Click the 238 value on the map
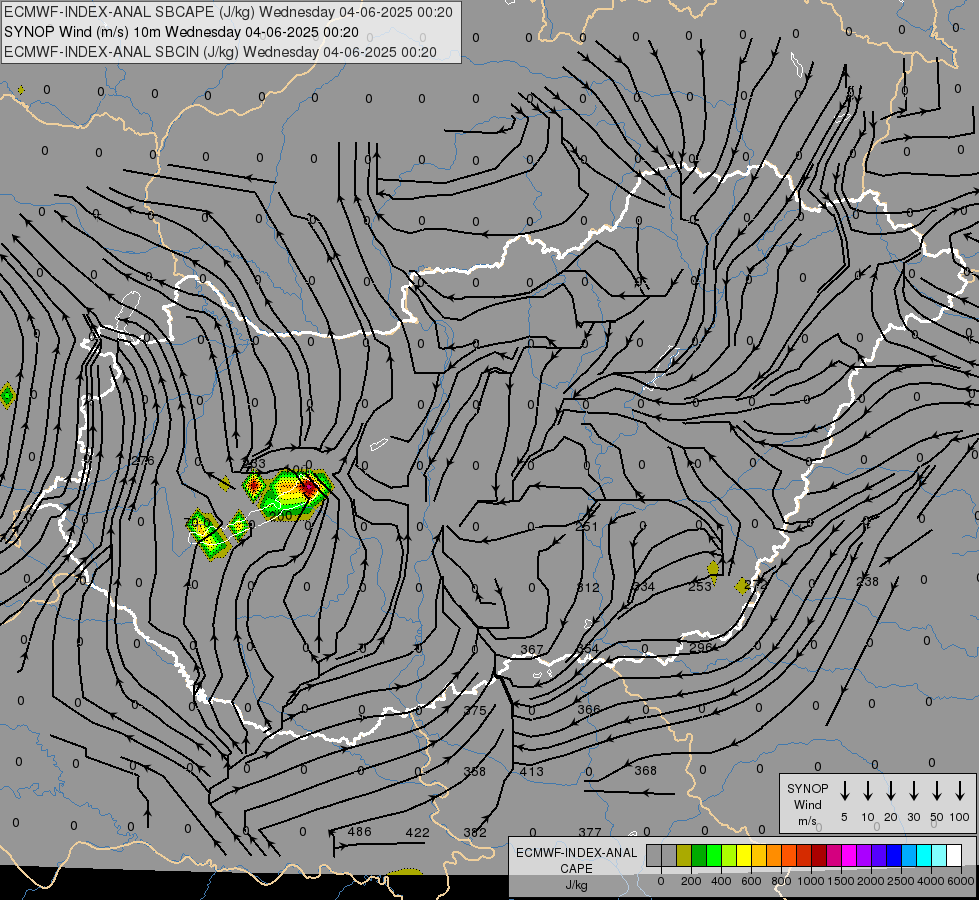Image resolution: width=979 pixels, height=900 pixels. pyautogui.click(x=867, y=581)
